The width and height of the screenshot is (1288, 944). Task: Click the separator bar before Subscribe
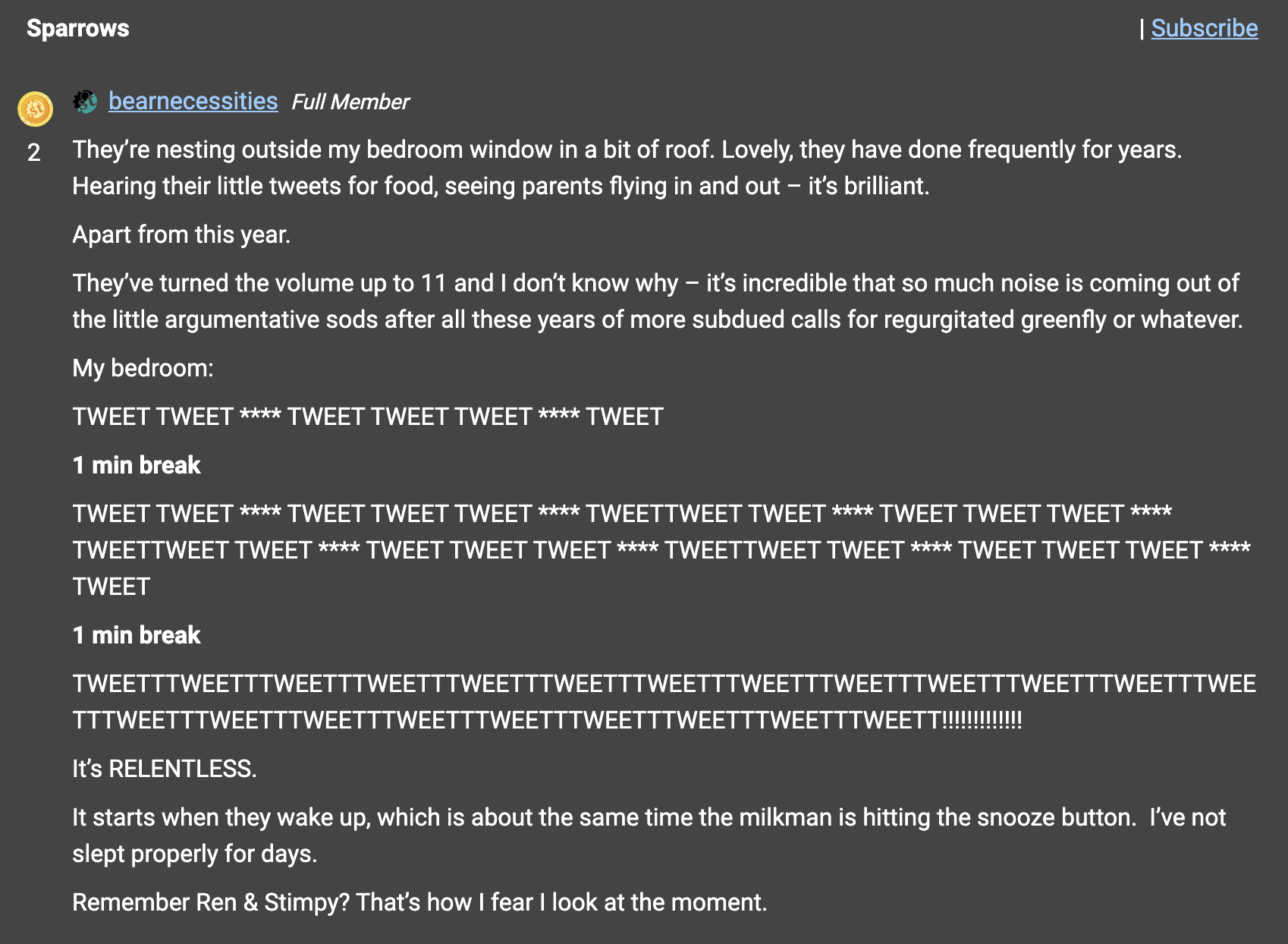click(1142, 28)
